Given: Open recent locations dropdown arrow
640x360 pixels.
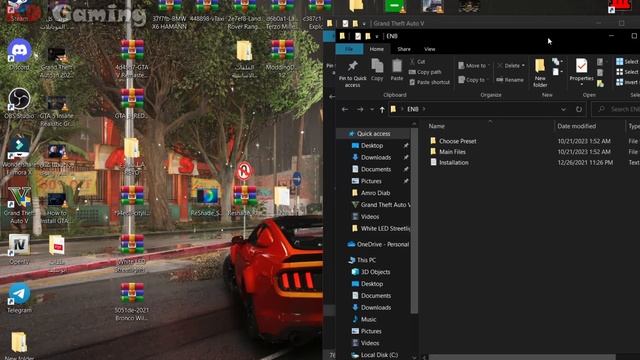Looking at the screenshot, I should [x=372, y=109].
